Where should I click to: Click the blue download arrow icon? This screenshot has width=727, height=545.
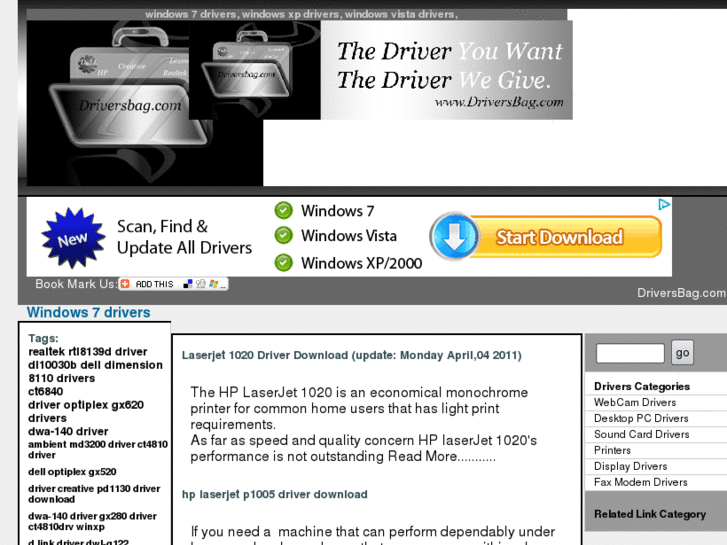[x=454, y=236]
